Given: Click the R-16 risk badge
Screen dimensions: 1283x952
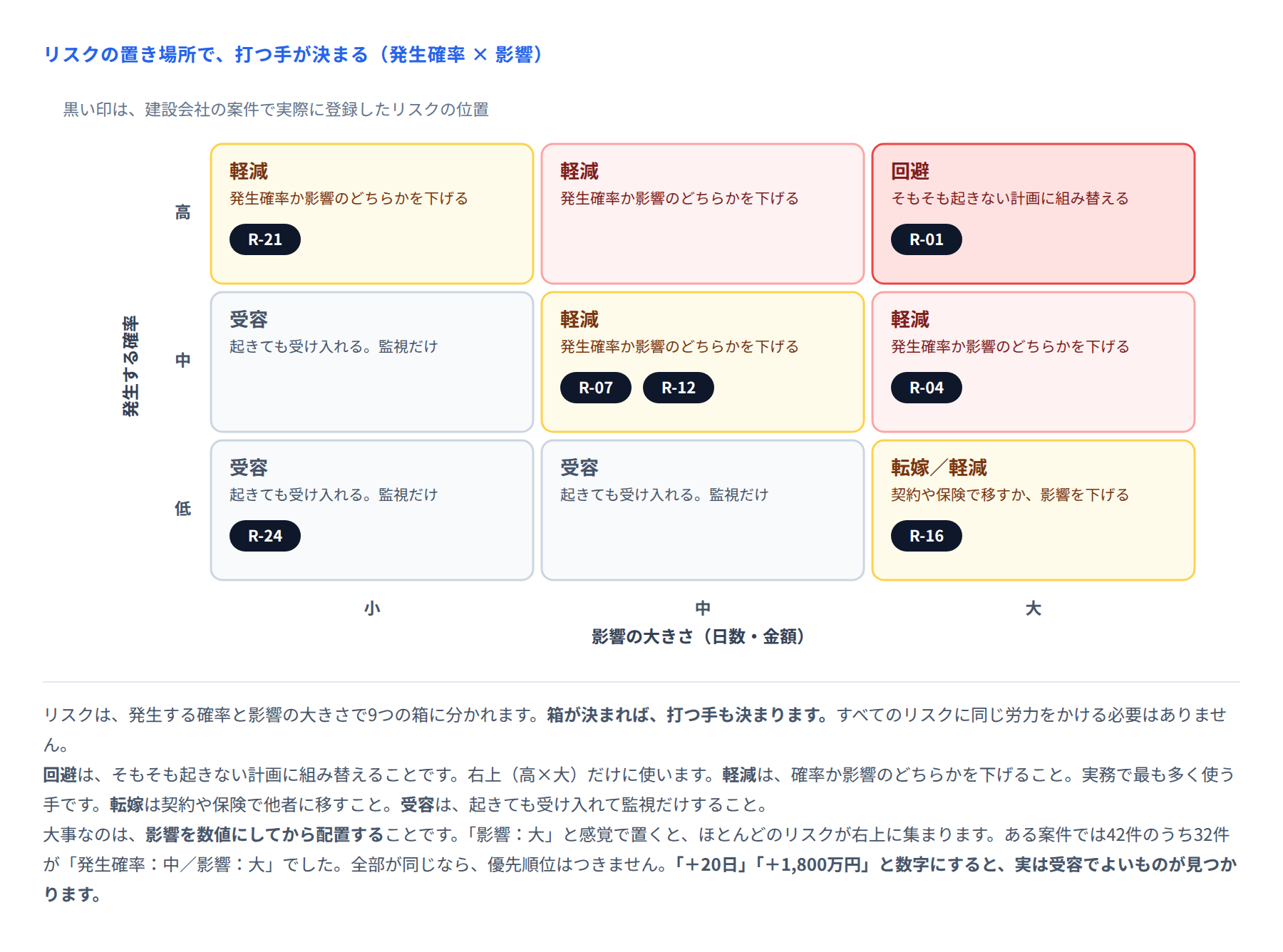Looking at the screenshot, I should 926,536.
